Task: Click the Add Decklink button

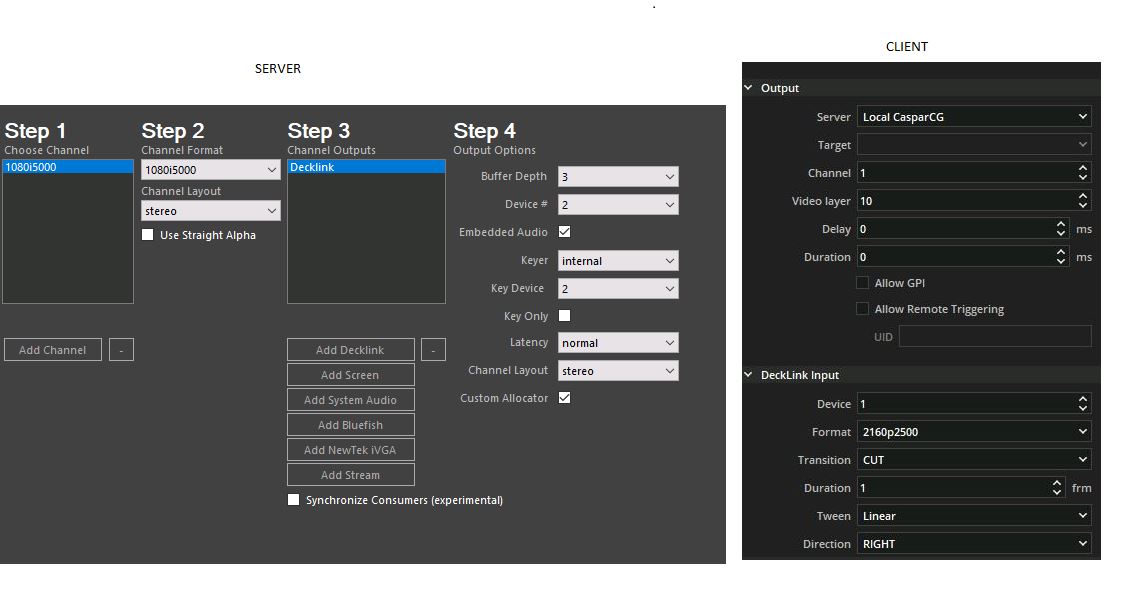Action: tap(351, 350)
